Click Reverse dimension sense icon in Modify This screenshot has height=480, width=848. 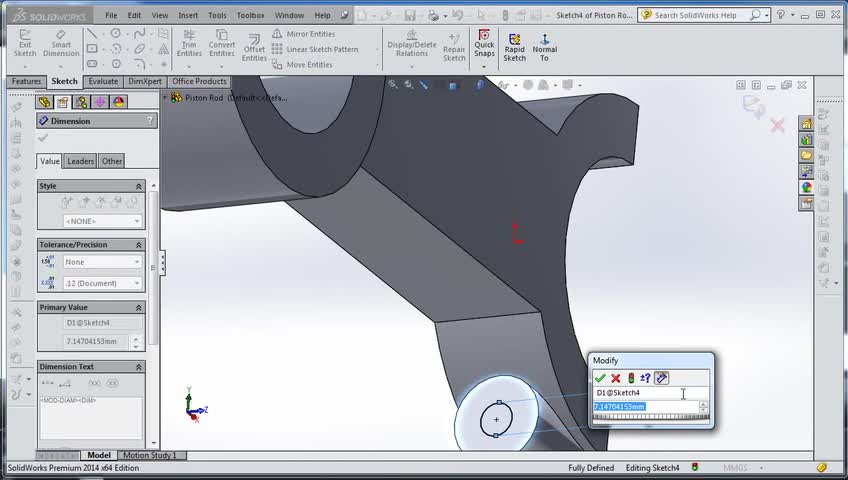coord(645,378)
